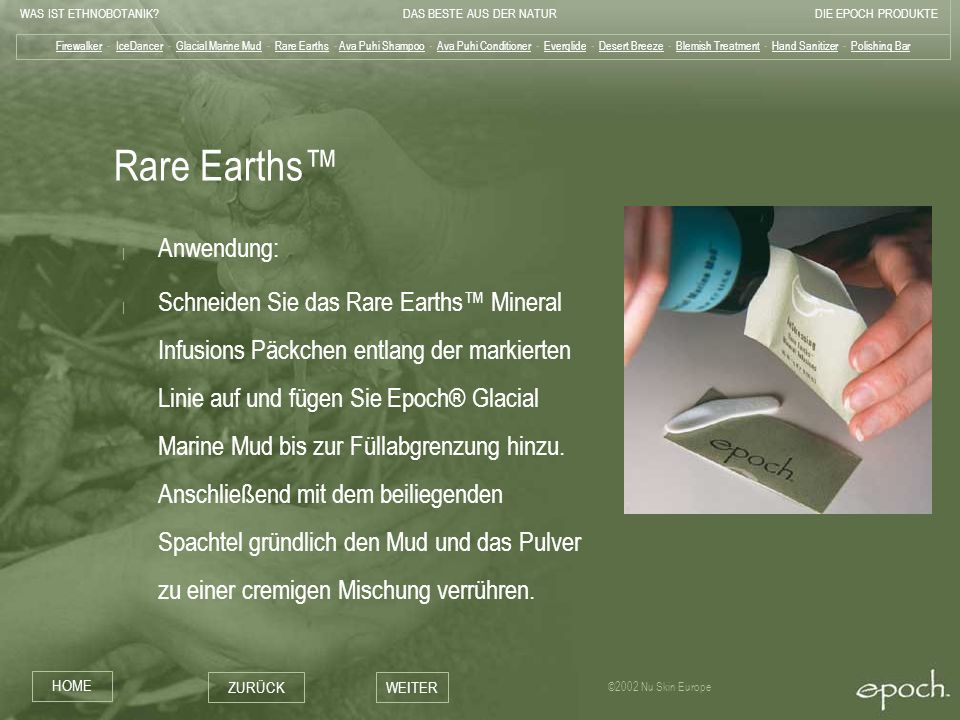Open the Hand Sanitizer link

tap(804, 46)
